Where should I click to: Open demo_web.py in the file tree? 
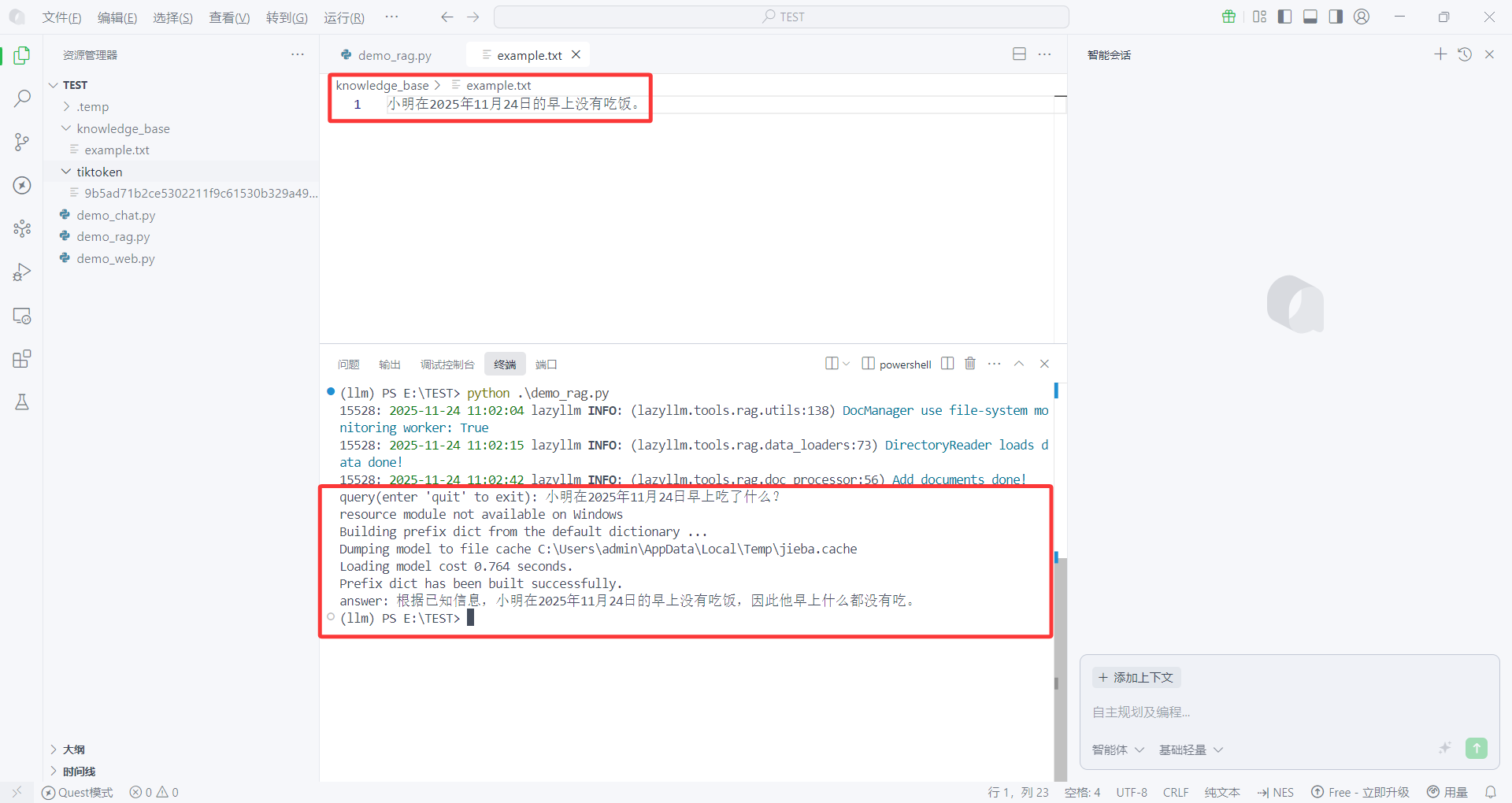click(116, 258)
